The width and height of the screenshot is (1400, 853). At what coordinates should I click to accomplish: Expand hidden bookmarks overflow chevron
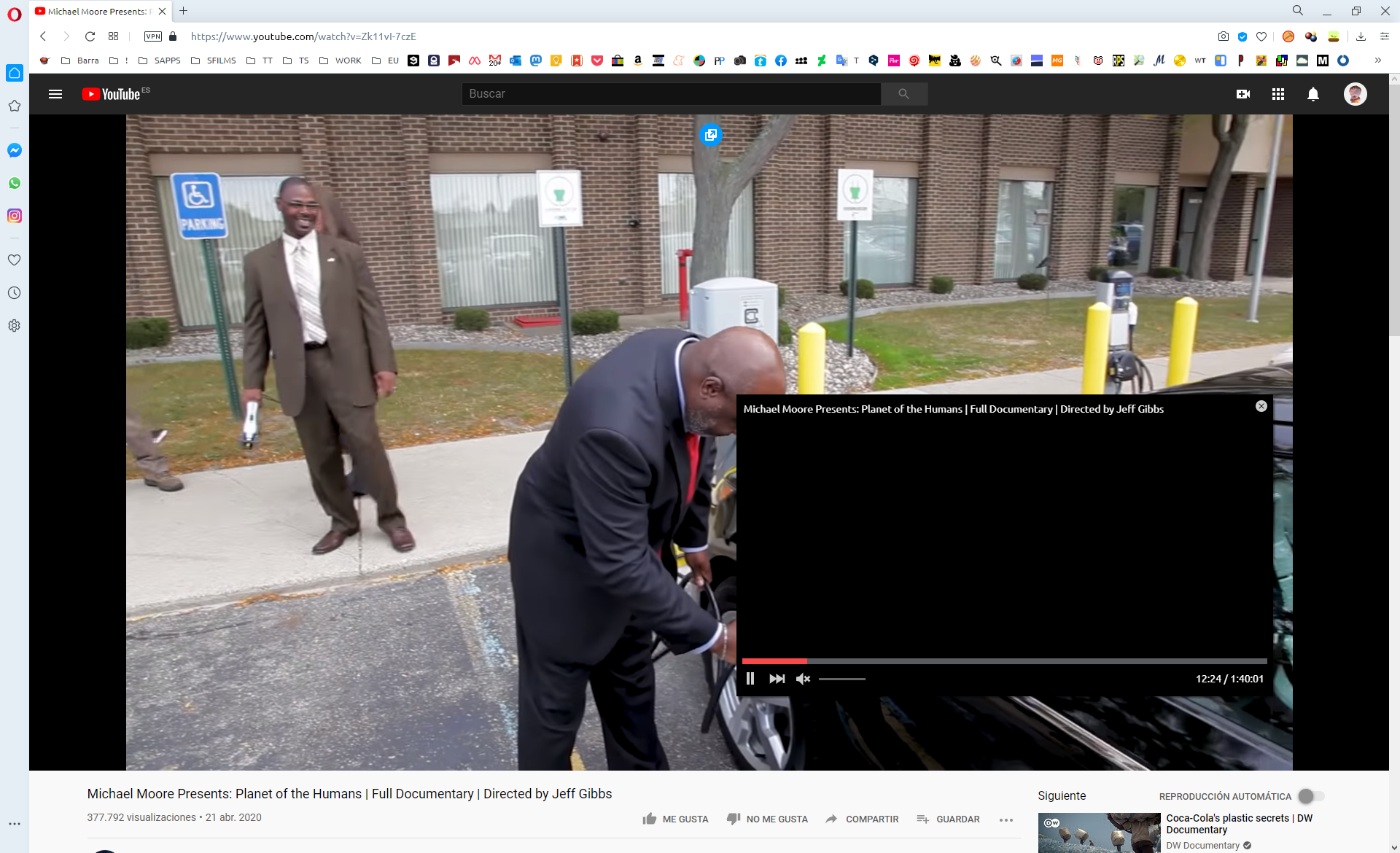coord(1377,61)
